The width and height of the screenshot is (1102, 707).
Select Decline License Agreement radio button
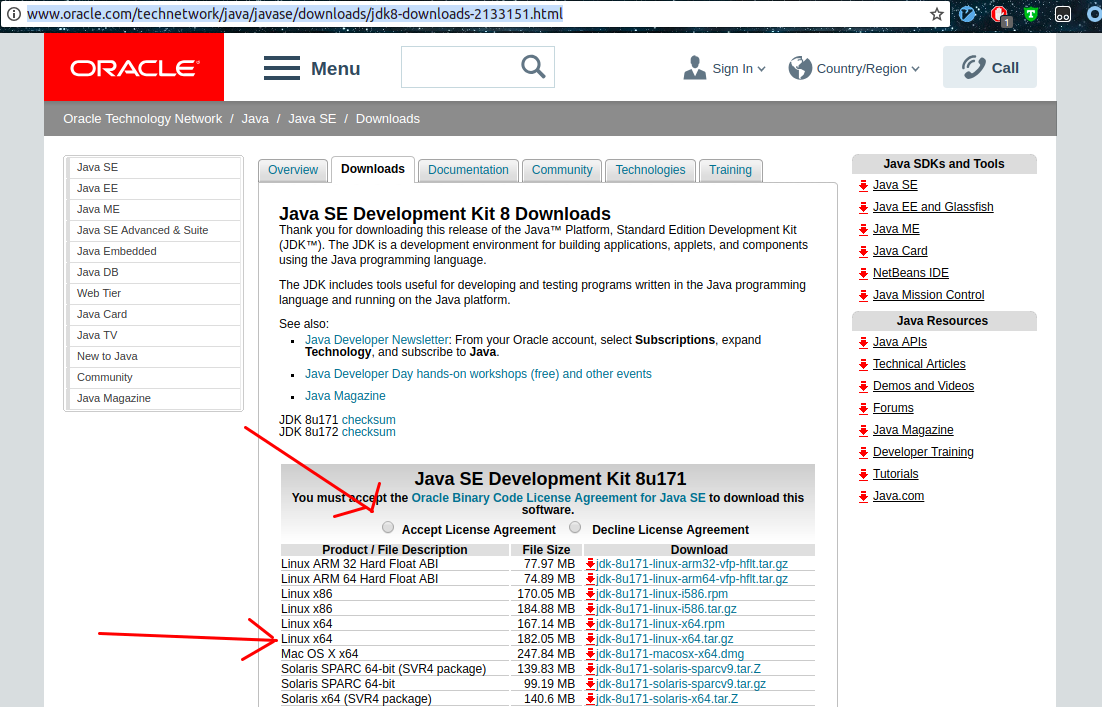(576, 527)
